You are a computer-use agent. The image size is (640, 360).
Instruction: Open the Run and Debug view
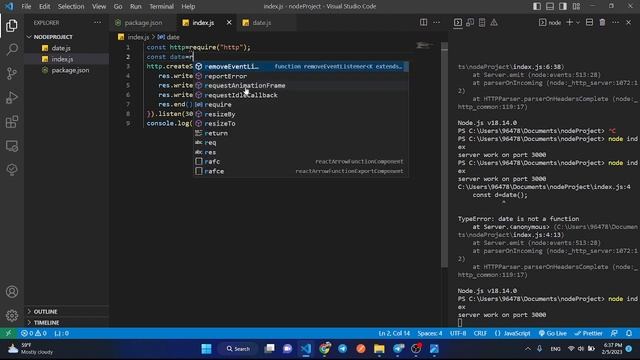[x=12, y=98]
